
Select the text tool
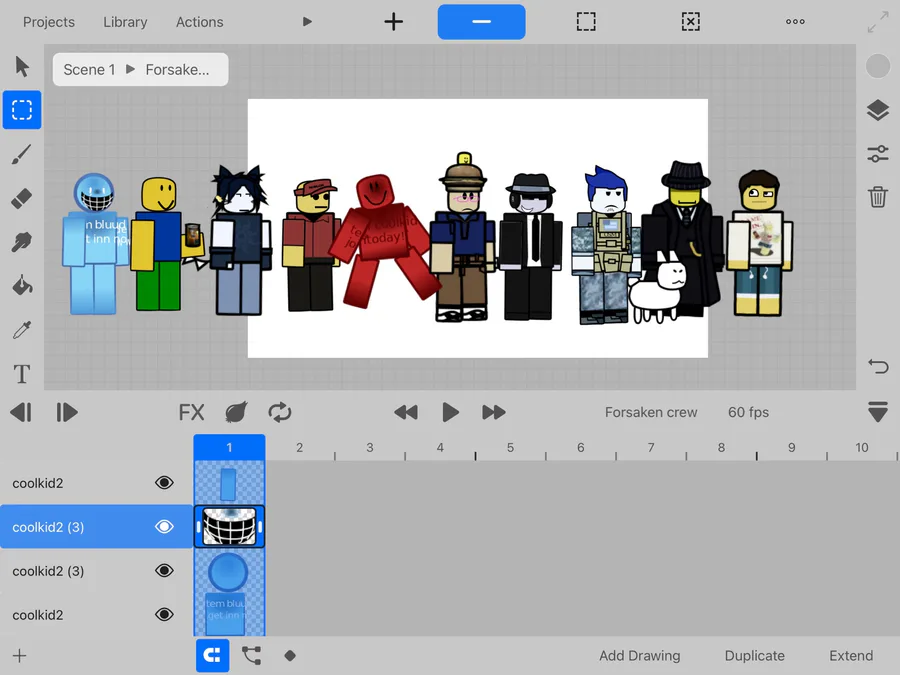(x=22, y=374)
